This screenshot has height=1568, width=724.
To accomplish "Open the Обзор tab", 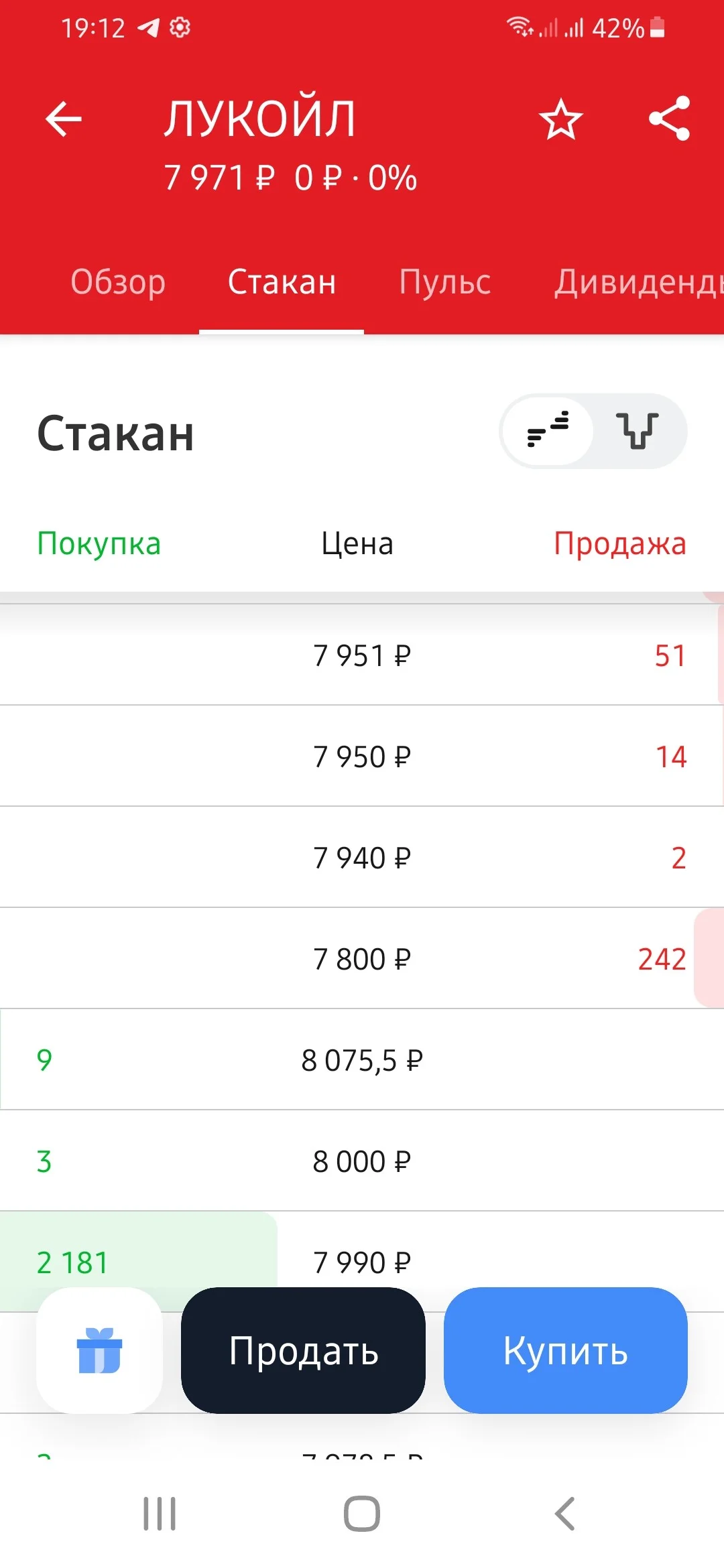I will [118, 282].
